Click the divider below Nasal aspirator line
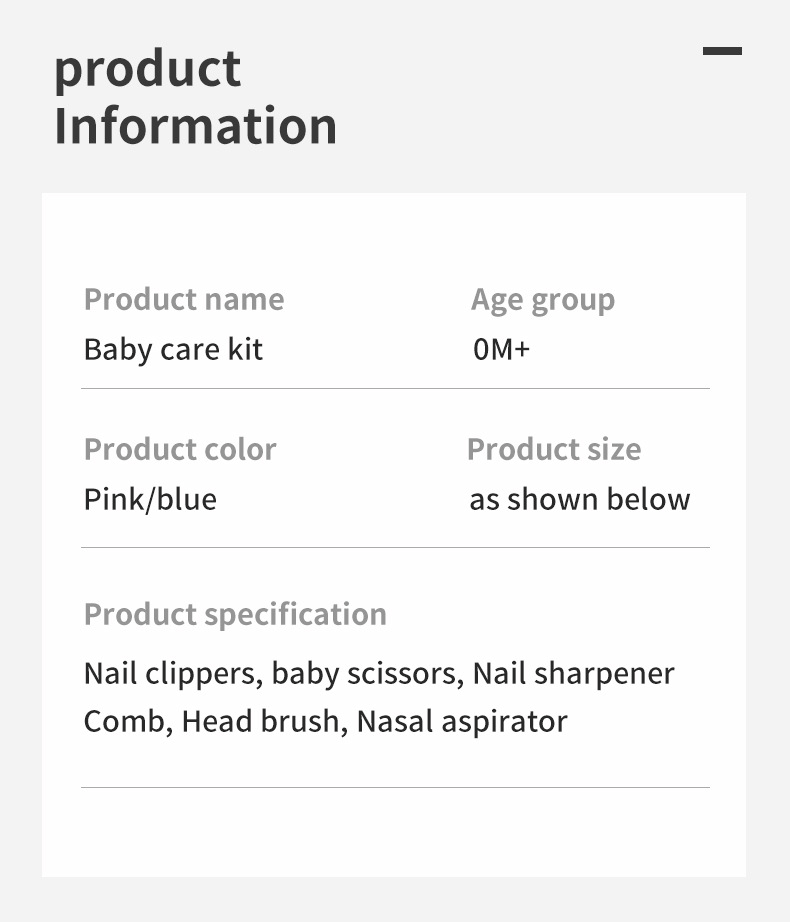The width and height of the screenshot is (790, 922). (395, 787)
